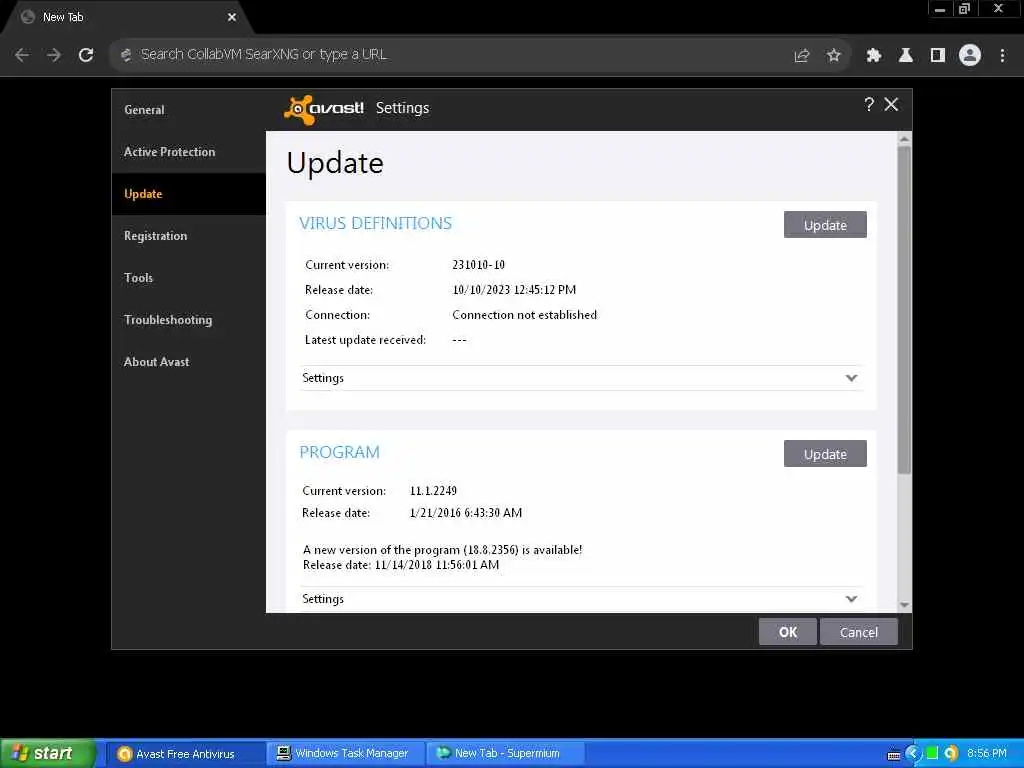Click the release date 10/10/2023 value
1024x768 pixels.
pos(515,289)
